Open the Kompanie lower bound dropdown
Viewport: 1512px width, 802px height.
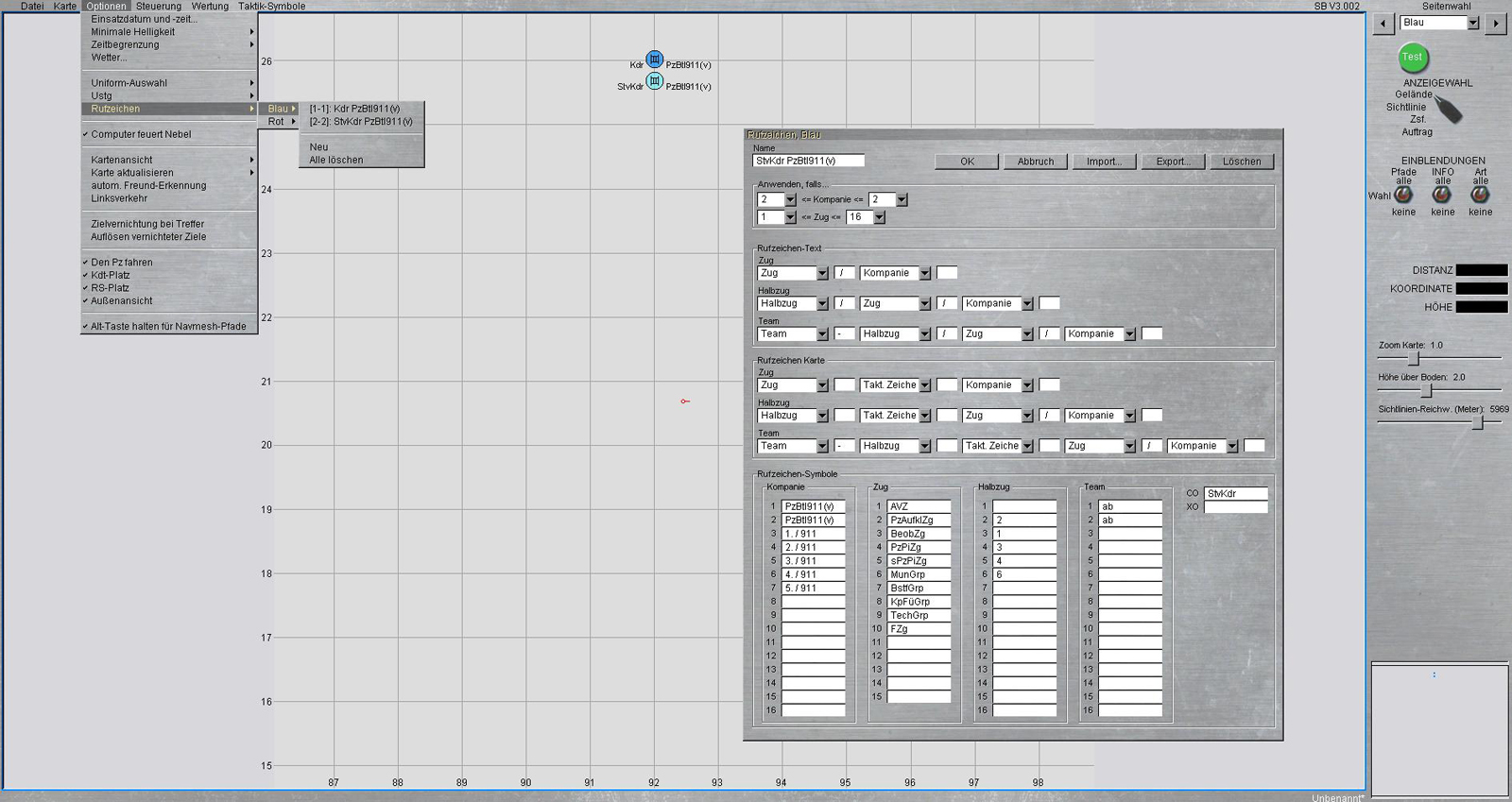point(790,200)
